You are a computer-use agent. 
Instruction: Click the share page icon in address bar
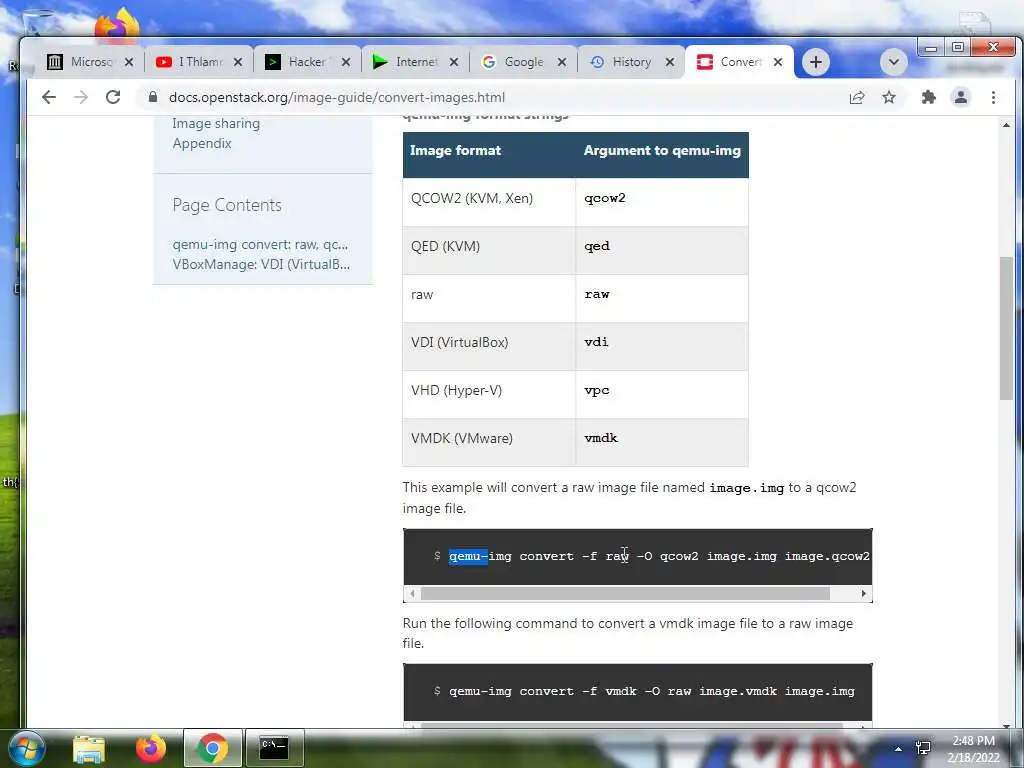857,97
